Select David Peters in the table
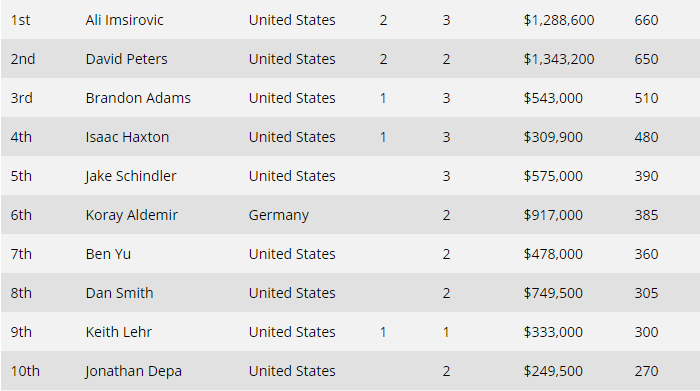 126,59
